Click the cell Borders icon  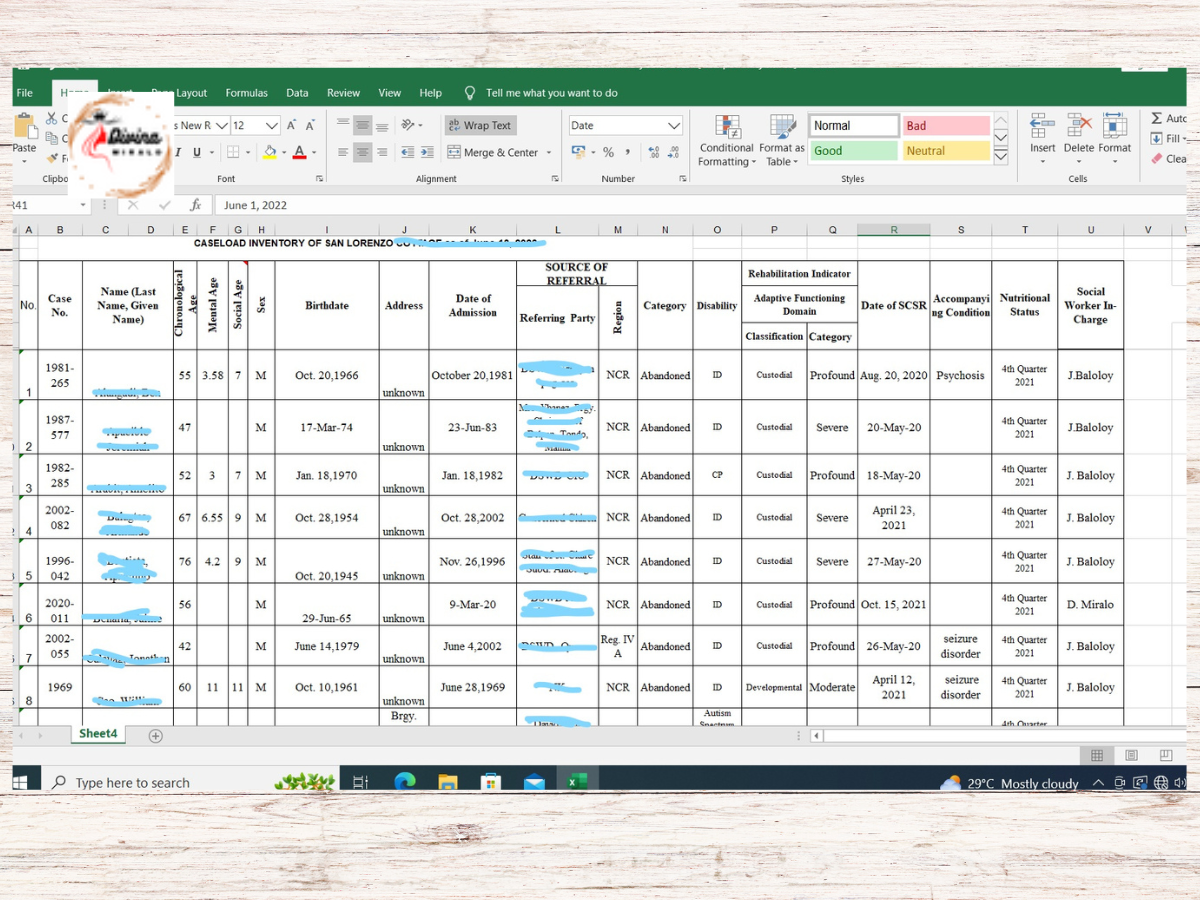coord(233,152)
